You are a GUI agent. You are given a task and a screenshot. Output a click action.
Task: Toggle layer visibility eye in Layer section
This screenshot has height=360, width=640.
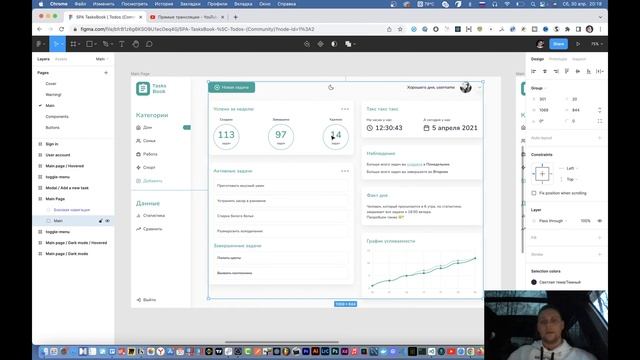pos(600,221)
